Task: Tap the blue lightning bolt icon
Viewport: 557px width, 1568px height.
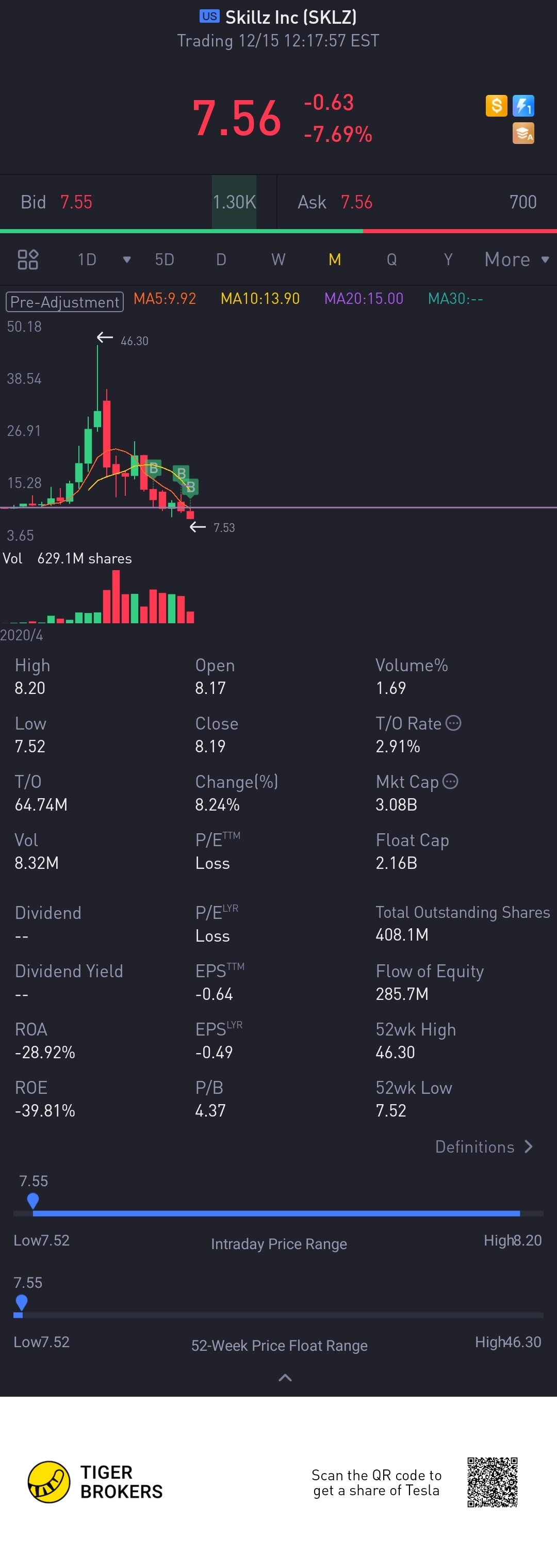Action: [523, 106]
